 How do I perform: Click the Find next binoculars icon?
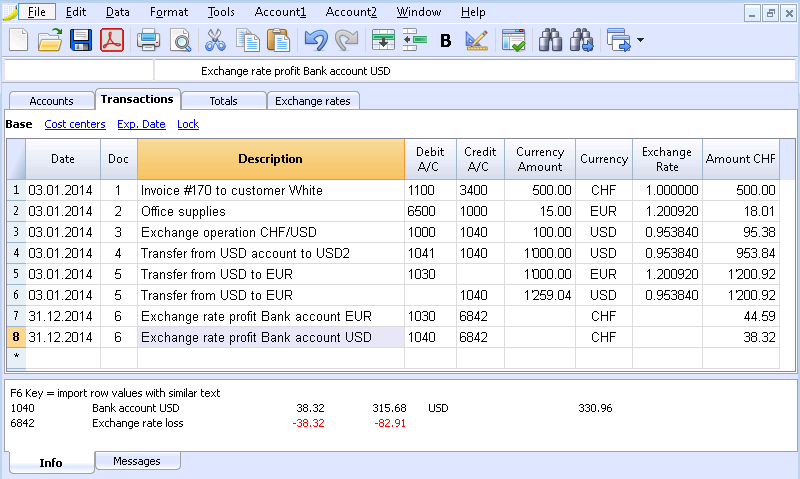(x=582, y=40)
